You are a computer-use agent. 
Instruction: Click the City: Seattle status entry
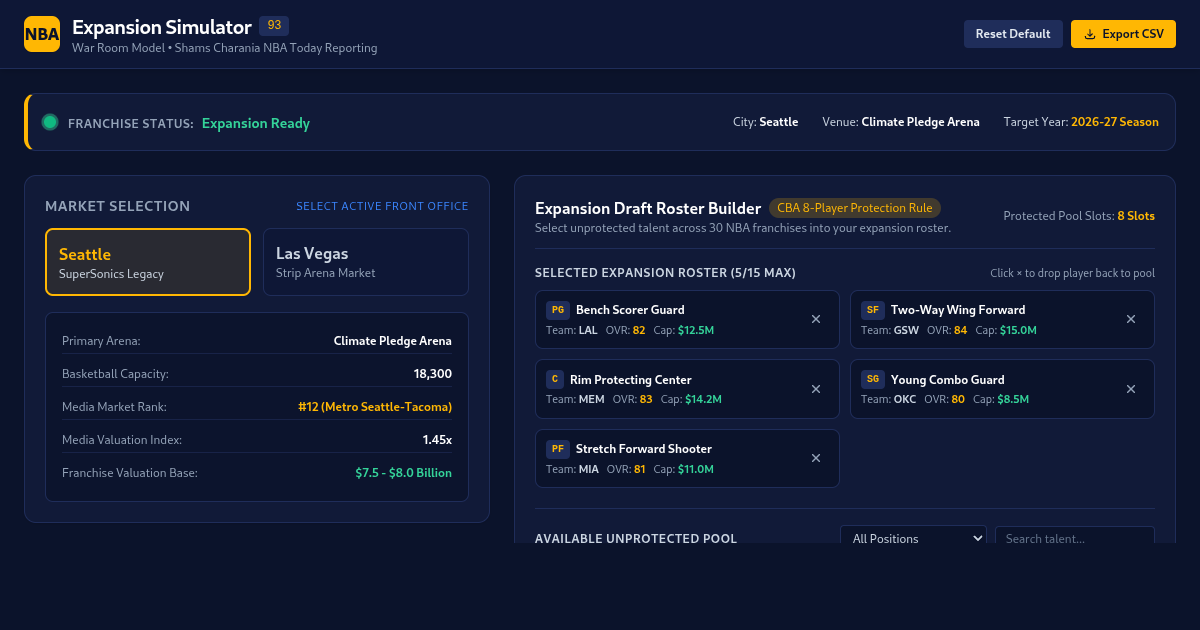pos(765,122)
